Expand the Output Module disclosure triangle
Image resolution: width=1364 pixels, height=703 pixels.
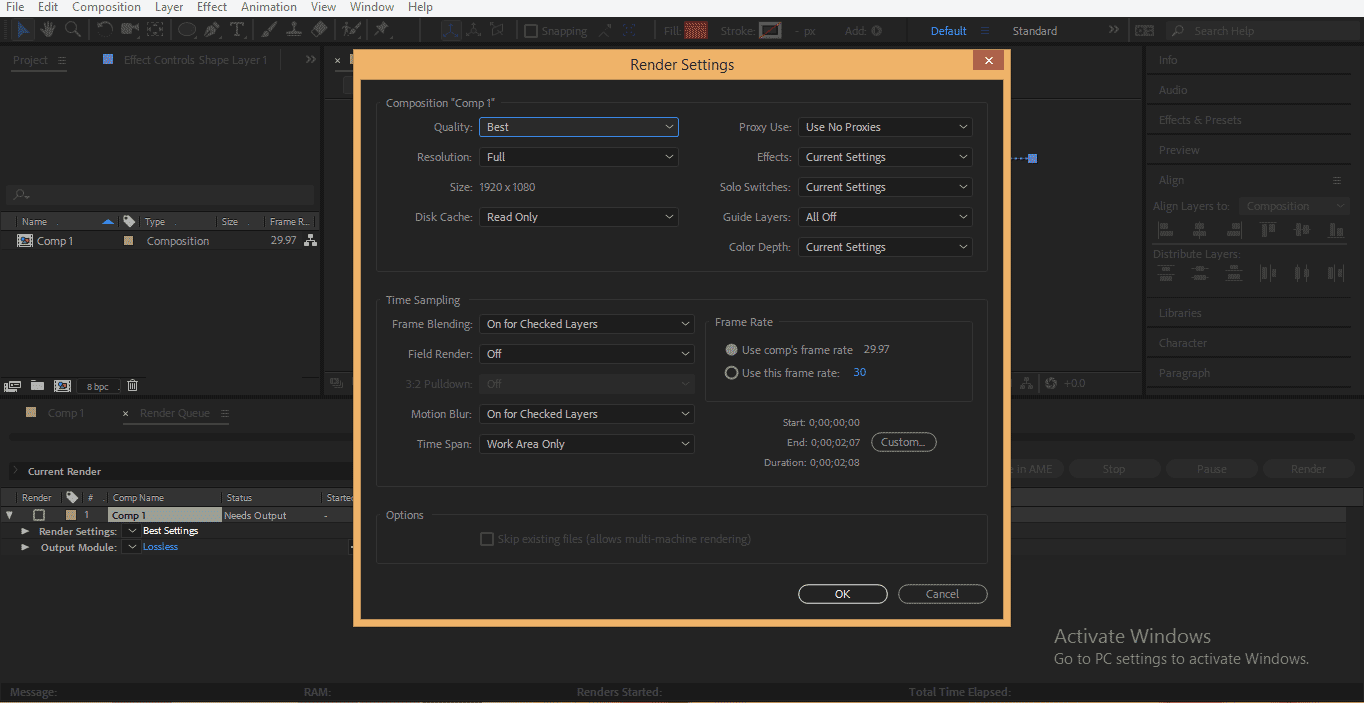[x=25, y=547]
